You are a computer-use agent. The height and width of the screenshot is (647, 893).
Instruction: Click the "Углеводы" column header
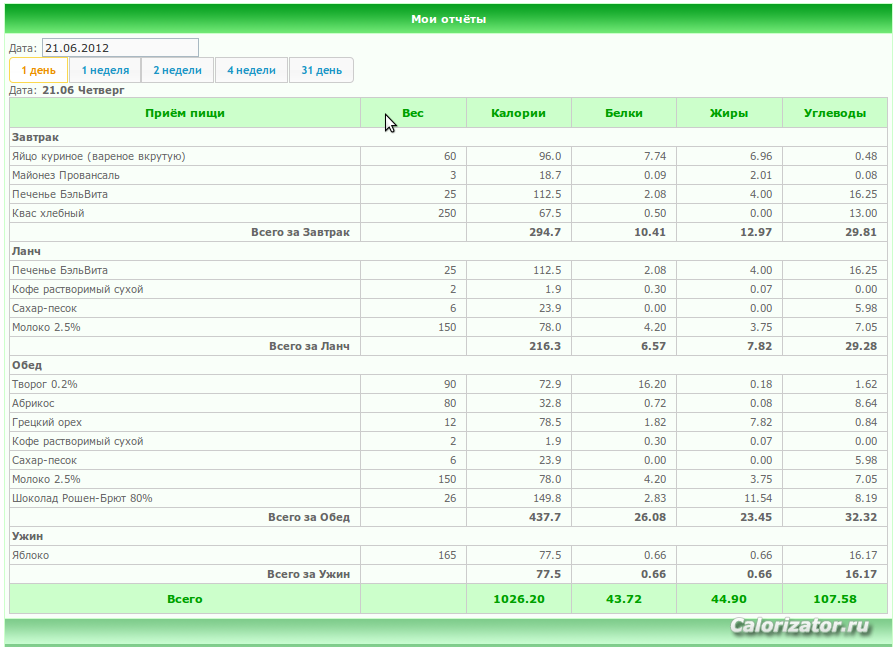[835, 113]
